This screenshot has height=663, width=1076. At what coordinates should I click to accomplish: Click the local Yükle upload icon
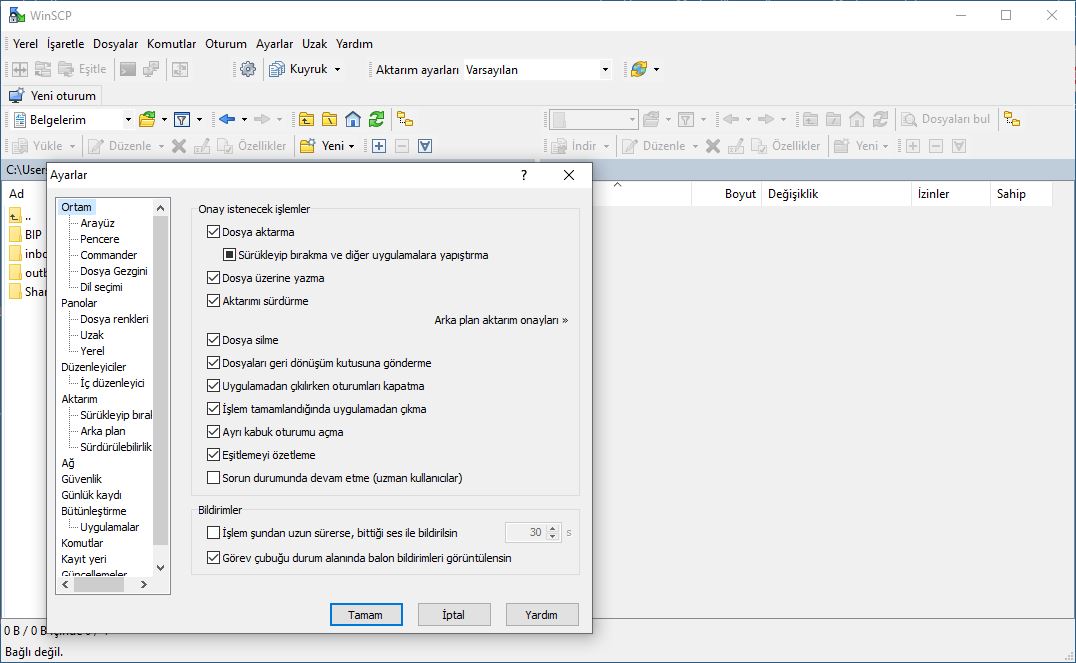coord(20,146)
